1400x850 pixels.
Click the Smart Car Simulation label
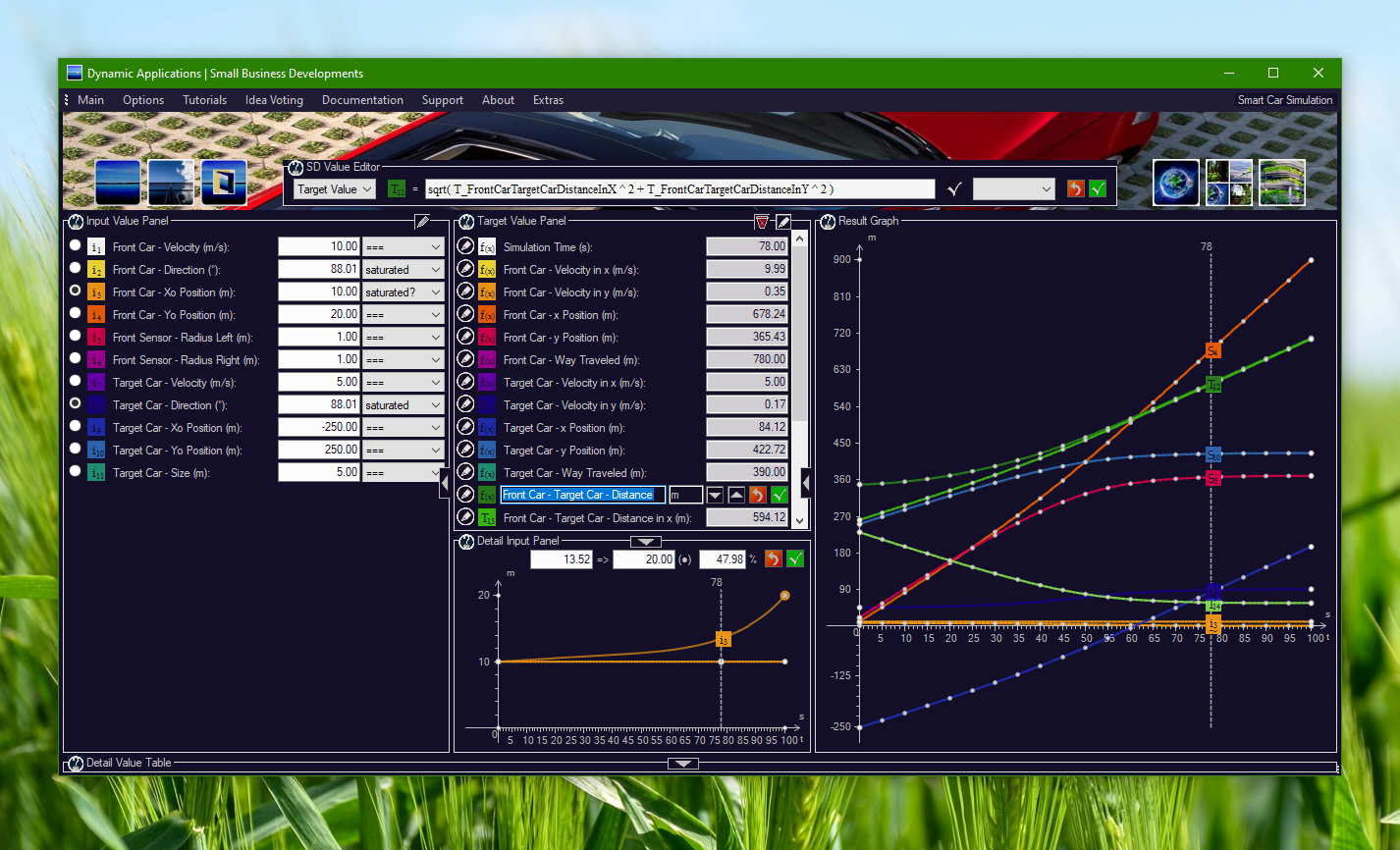1285,99
